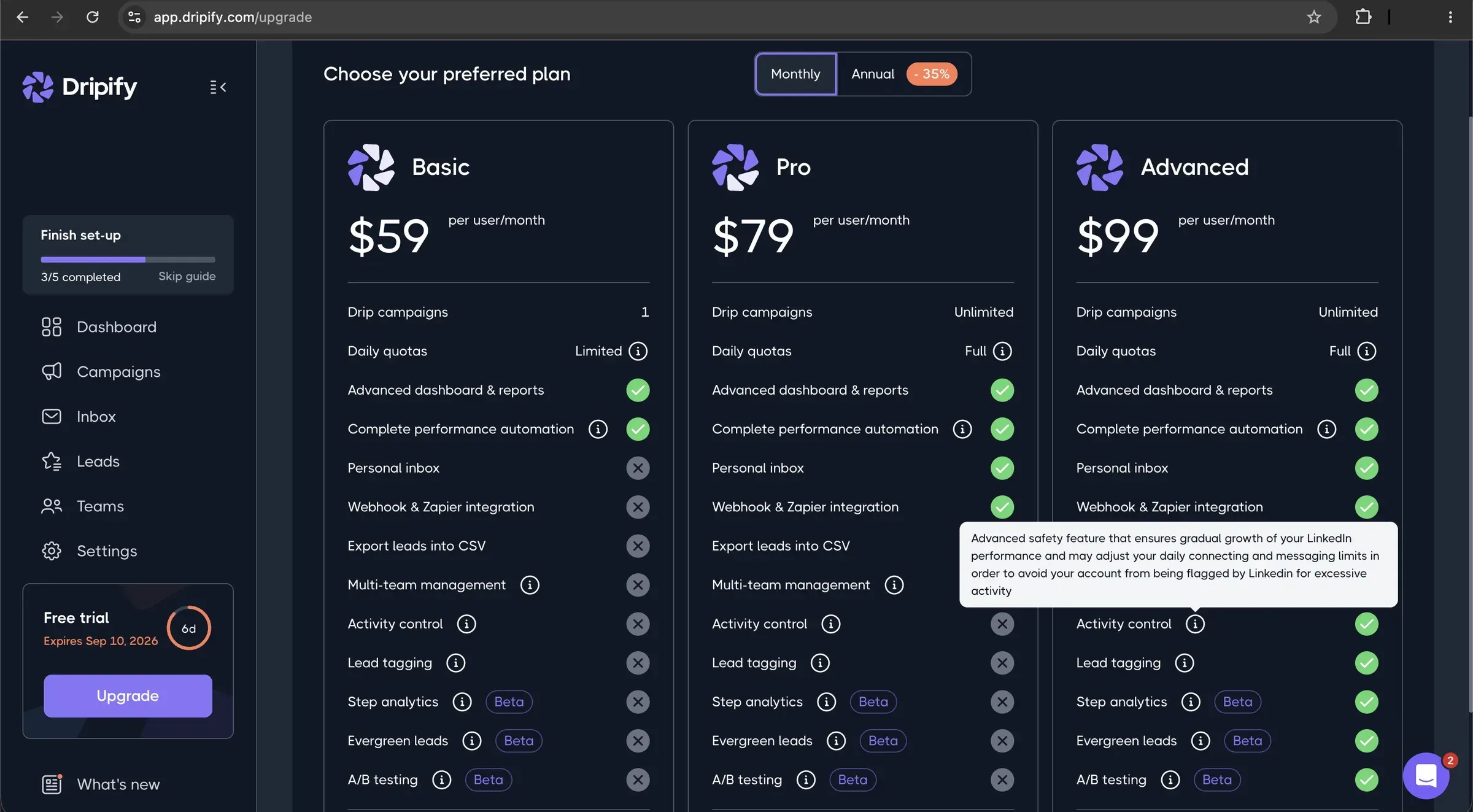Image resolution: width=1473 pixels, height=812 pixels.
Task: Click the Skip guide link
Action: pos(187,276)
